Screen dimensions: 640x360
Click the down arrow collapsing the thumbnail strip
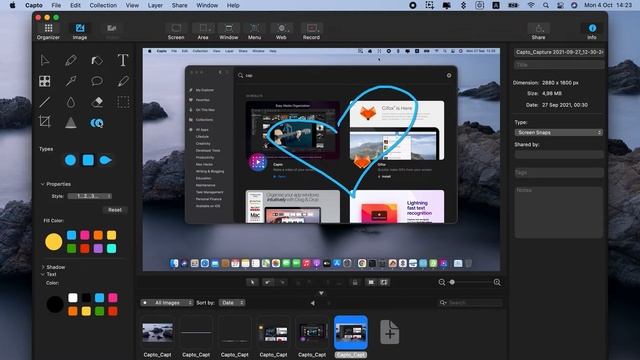point(321,293)
